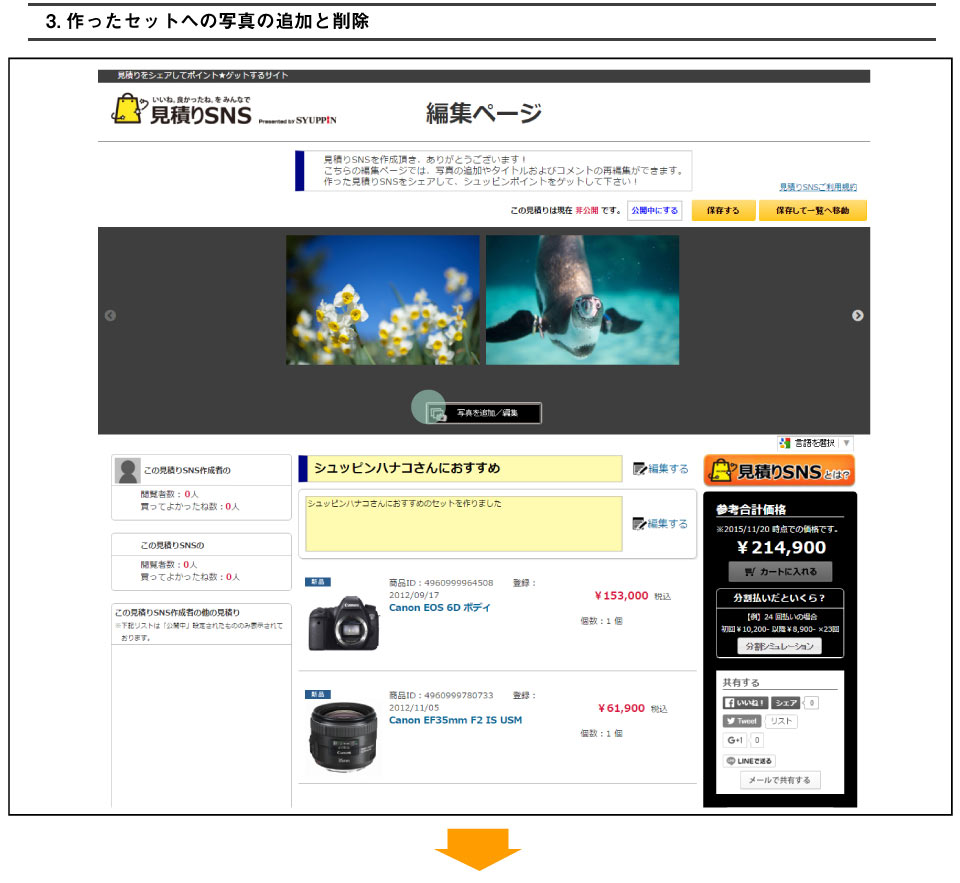Viewport: 960px width, 883px height.
Task: Click the yellow comment text area
Action: click(x=464, y=524)
